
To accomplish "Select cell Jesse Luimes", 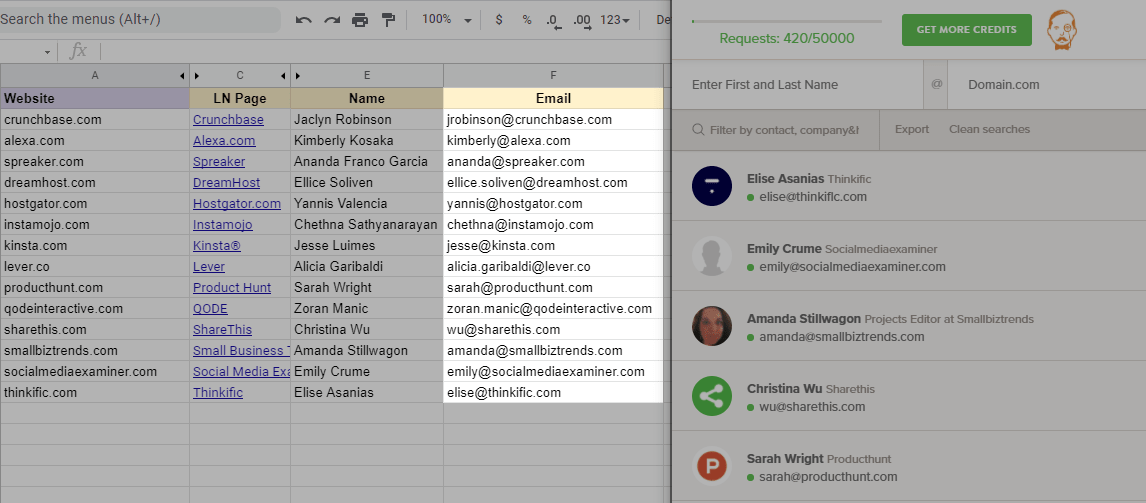I will (367, 246).
